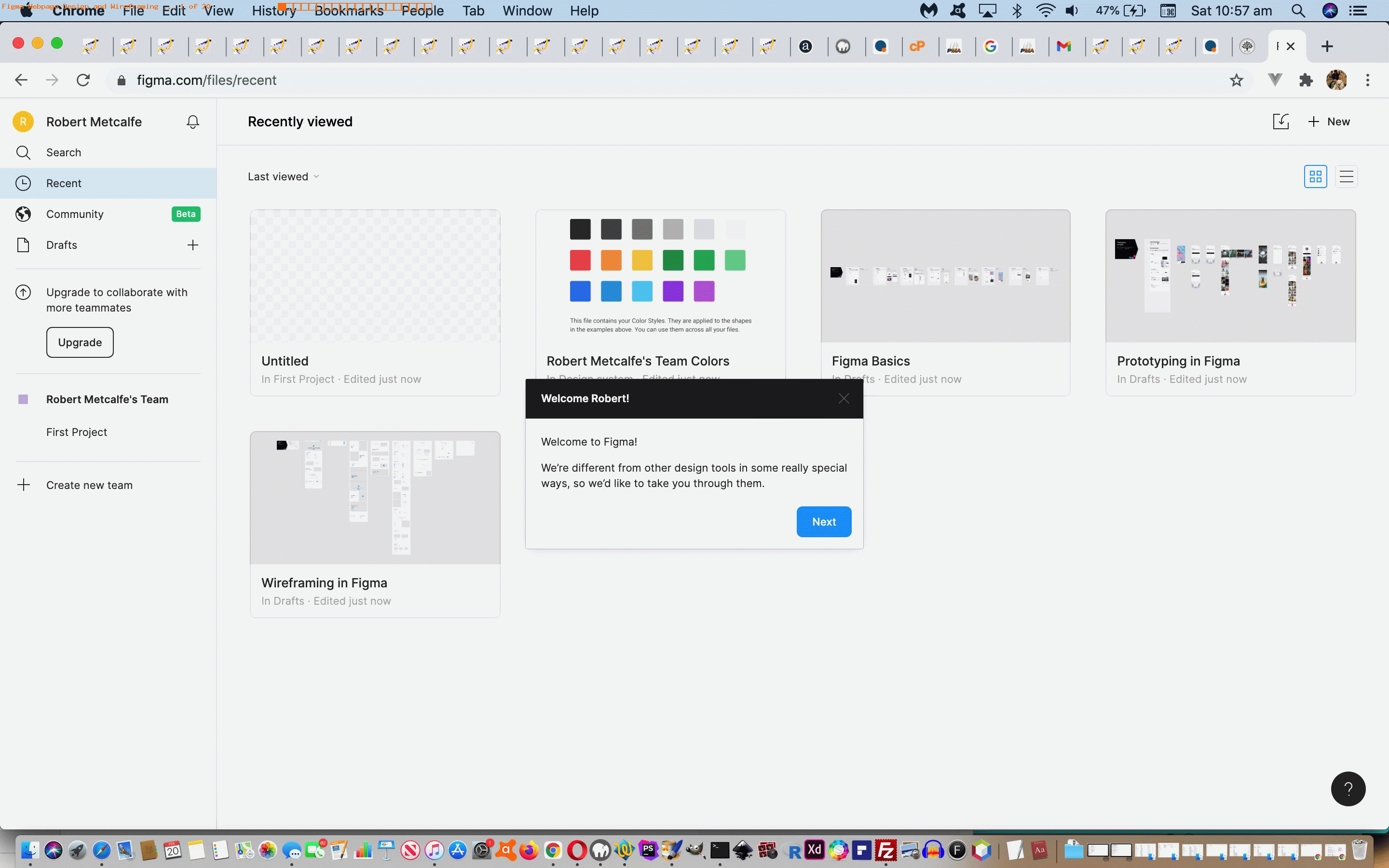The image size is (1389, 868).
Task: Click the orange color swatch in Team Colors
Action: pyautogui.click(x=611, y=260)
